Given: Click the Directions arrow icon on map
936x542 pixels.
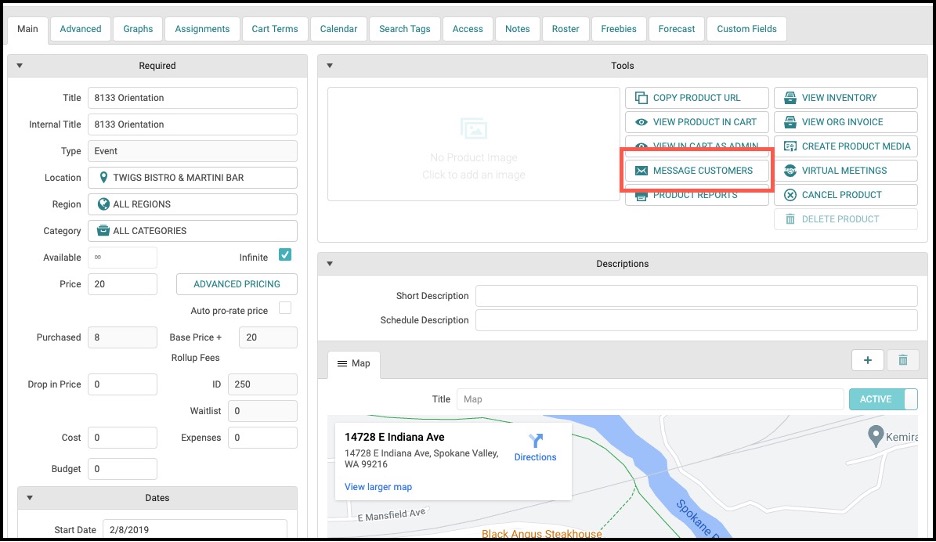Looking at the screenshot, I should point(535,441).
